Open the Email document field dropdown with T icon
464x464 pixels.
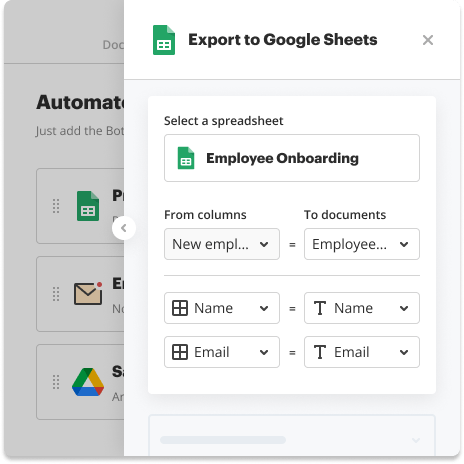[362, 352]
